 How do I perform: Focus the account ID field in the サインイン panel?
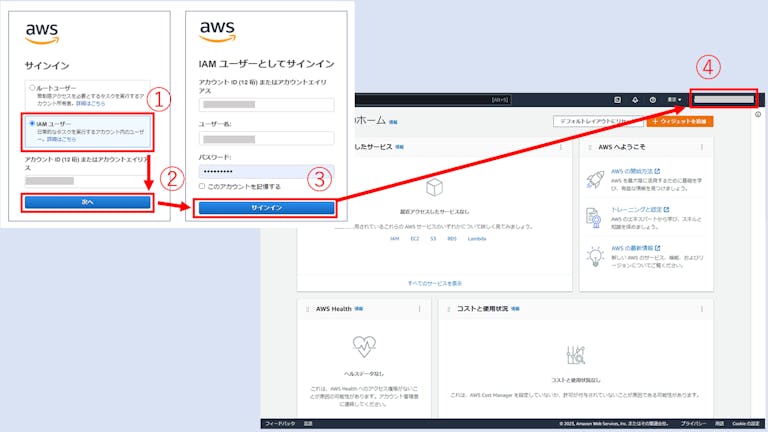coord(86,181)
